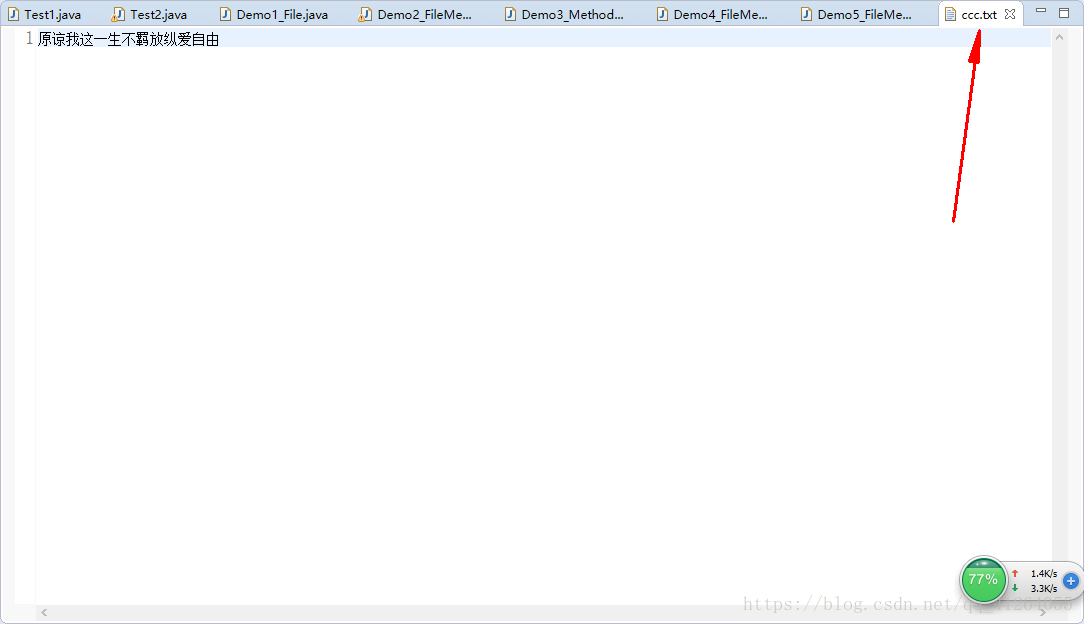The image size is (1084, 624).
Task: Click the 1.4K/s upload speed reading
Action: (x=1044, y=574)
